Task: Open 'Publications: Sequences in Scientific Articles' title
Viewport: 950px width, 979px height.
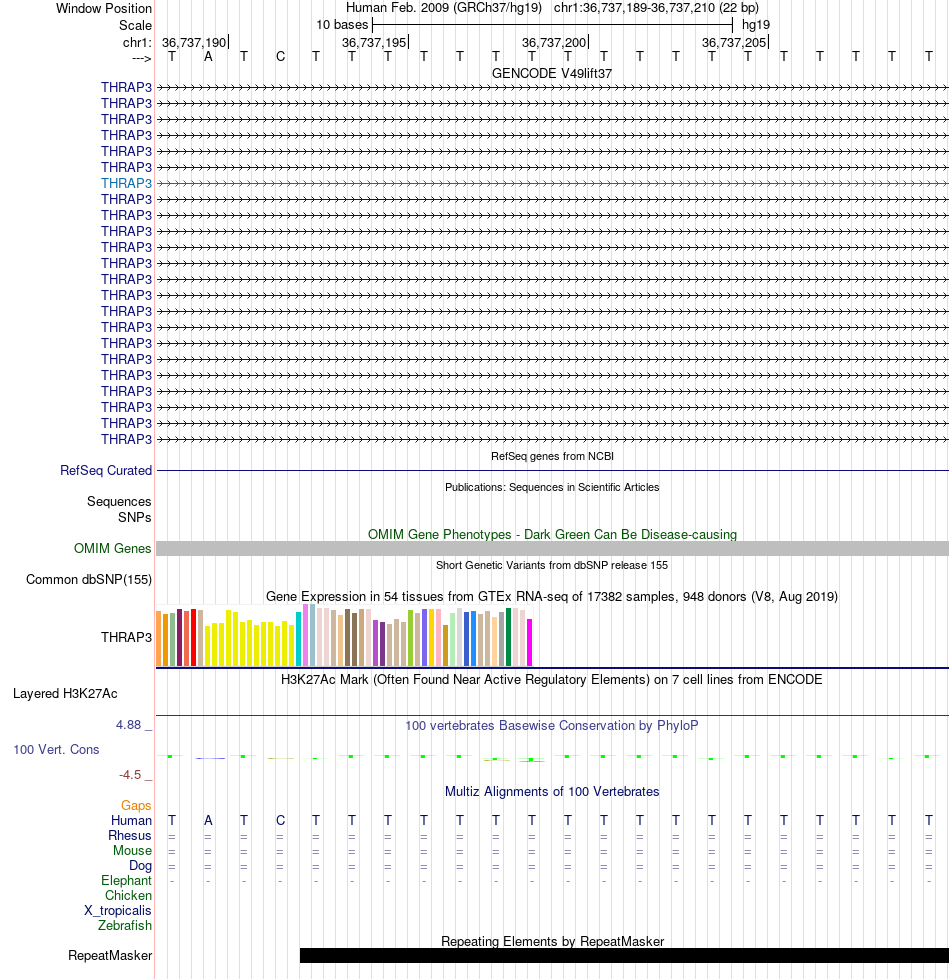Action: (552, 488)
